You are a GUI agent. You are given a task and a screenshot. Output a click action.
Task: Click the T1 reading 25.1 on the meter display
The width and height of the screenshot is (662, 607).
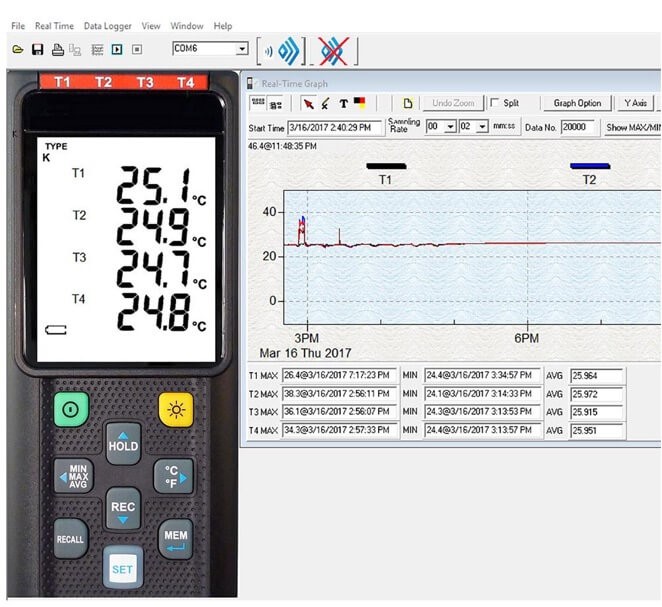coord(155,185)
